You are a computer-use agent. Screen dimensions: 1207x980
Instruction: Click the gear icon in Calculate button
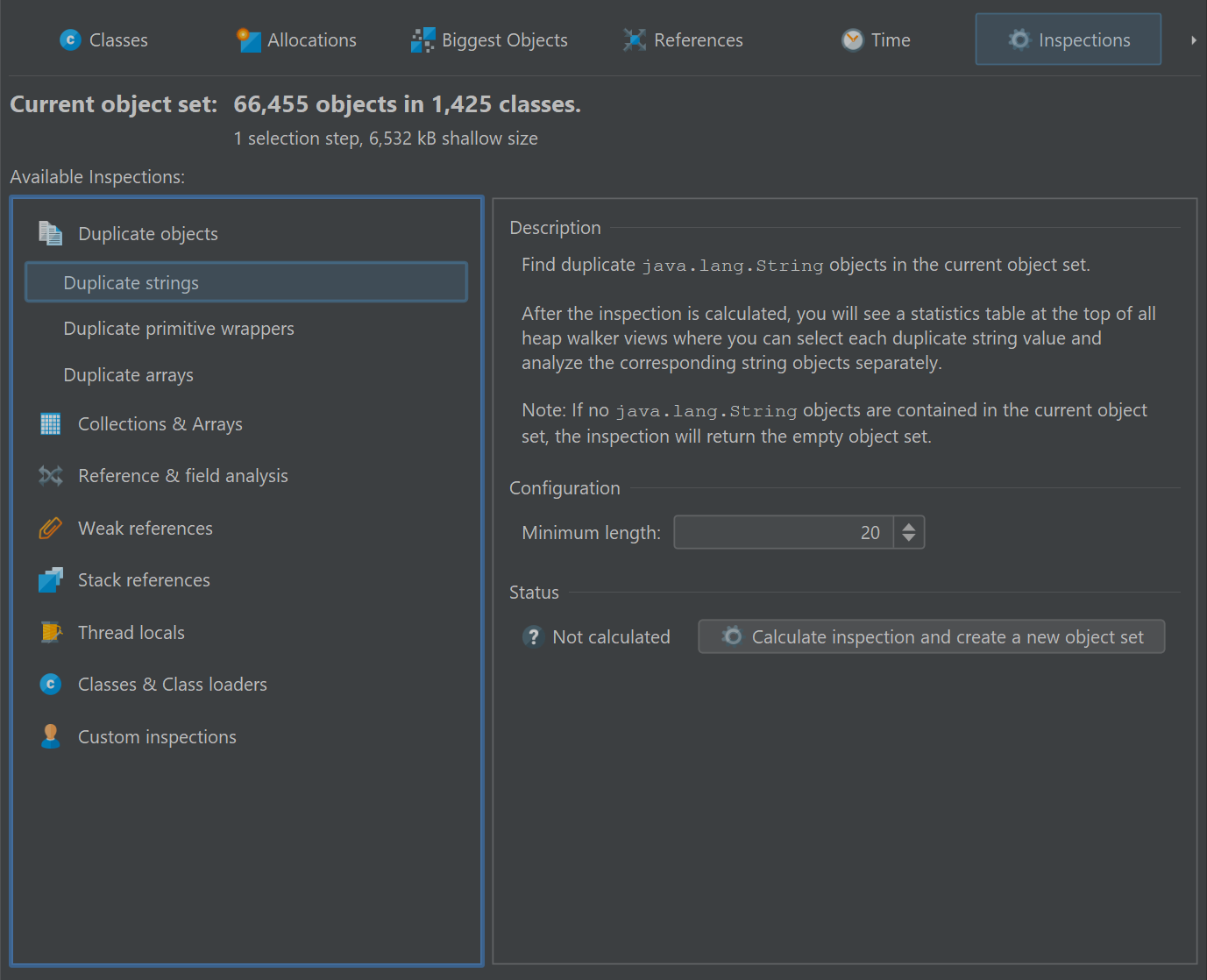[x=732, y=636]
